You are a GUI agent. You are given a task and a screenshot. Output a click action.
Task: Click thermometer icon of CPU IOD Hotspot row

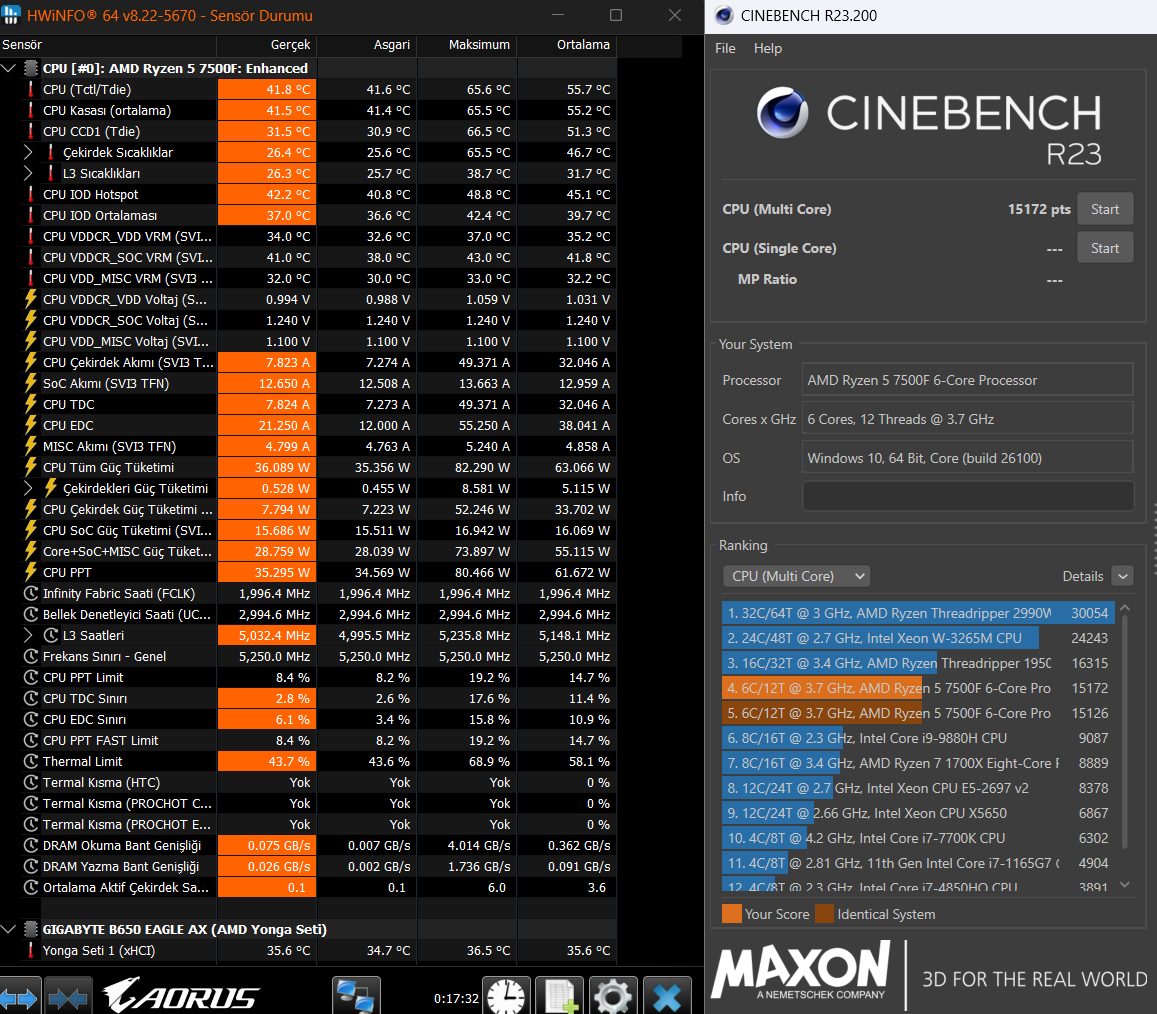(x=30, y=194)
